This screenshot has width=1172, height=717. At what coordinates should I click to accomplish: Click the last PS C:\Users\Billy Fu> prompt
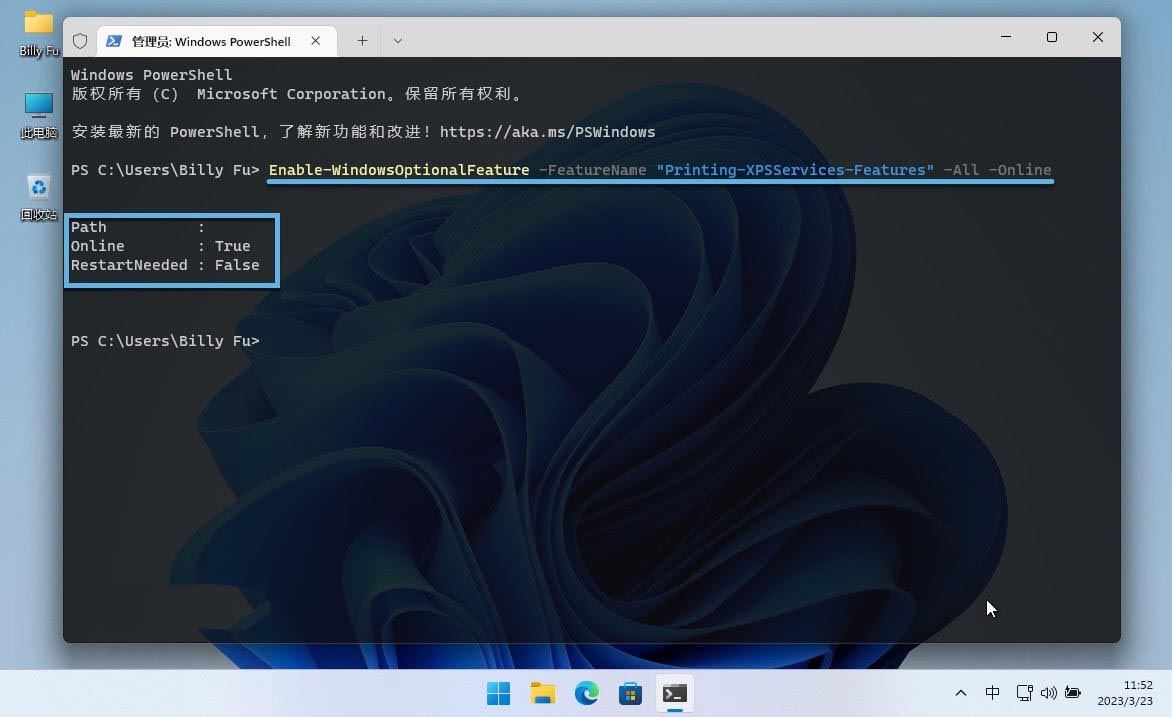tap(165, 341)
